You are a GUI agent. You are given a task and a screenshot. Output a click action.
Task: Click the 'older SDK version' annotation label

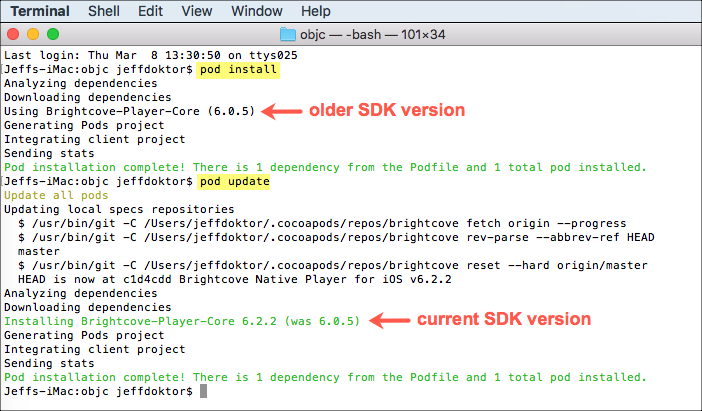click(x=385, y=110)
